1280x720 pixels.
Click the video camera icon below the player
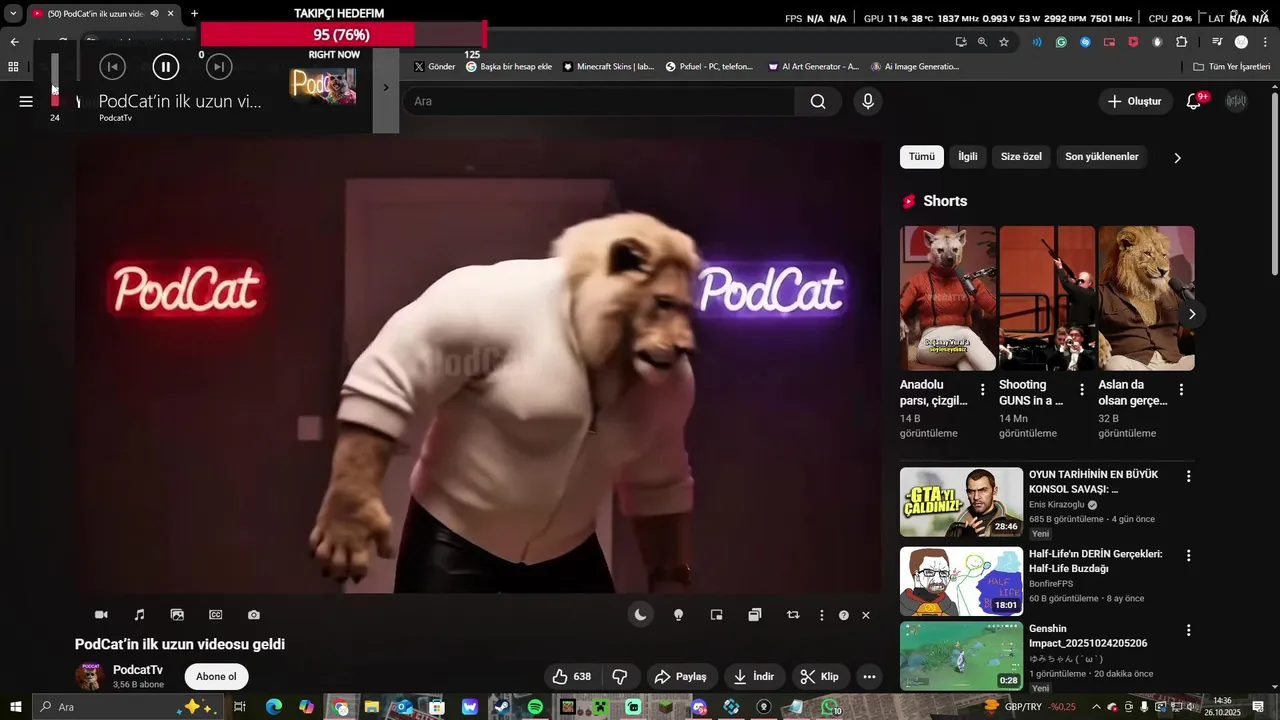tap(101, 615)
